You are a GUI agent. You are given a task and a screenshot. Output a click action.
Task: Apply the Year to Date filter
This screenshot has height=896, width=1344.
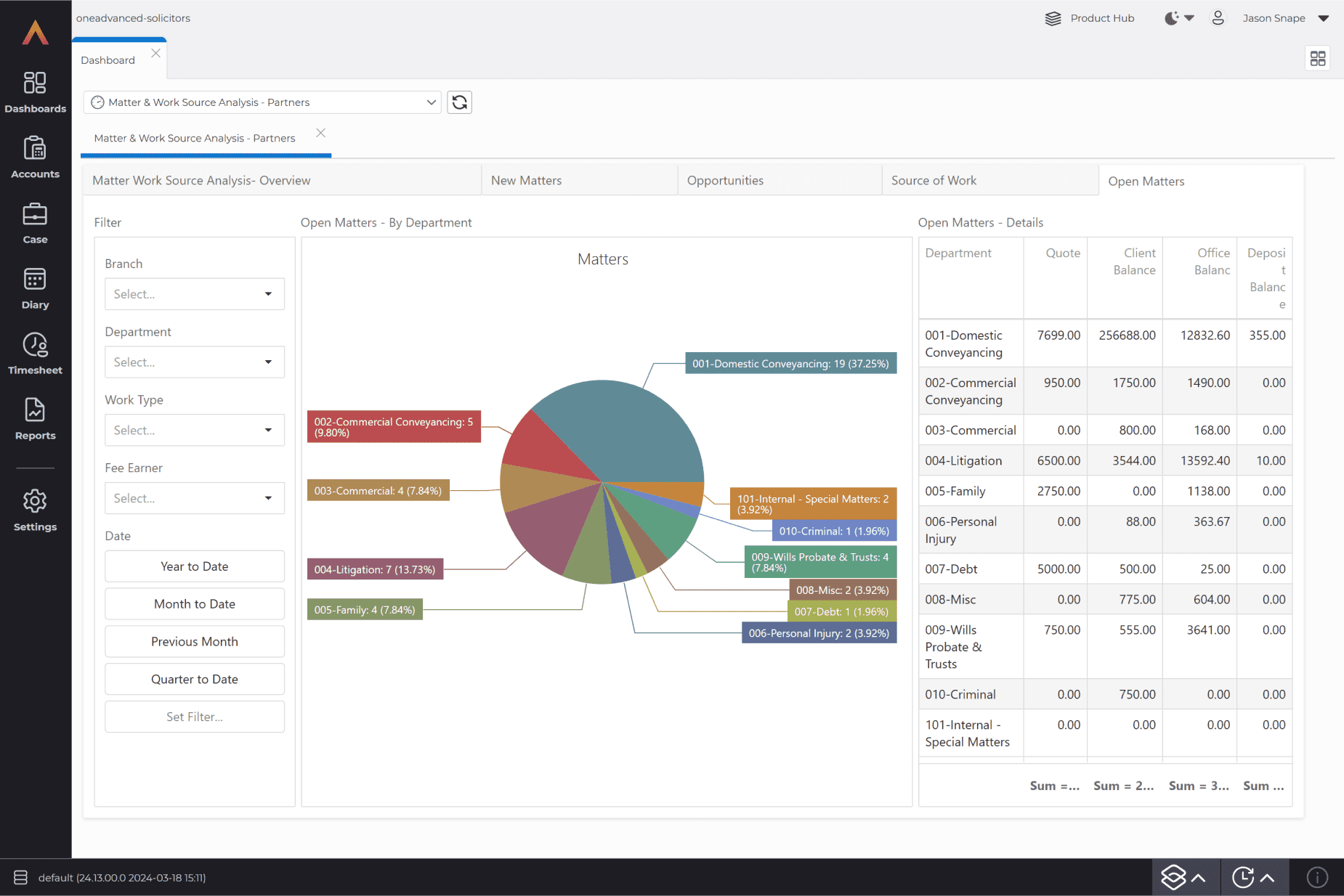pyautogui.click(x=194, y=566)
